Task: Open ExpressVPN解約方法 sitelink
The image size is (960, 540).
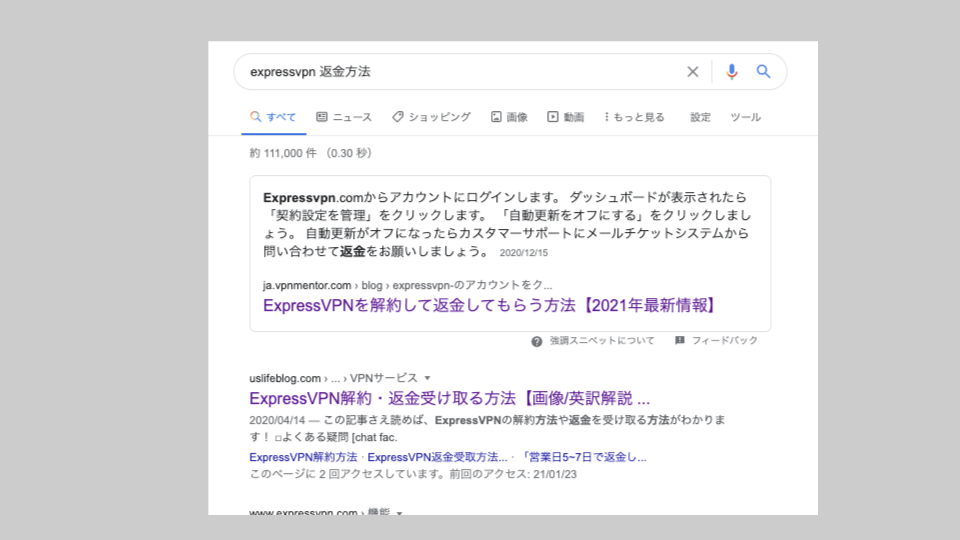Action: pyautogui.click(x=303, y=457)
